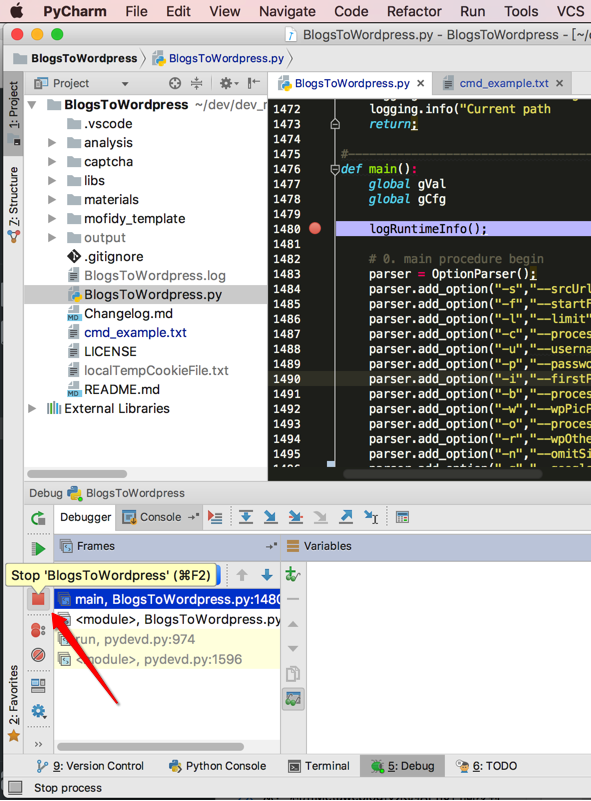This screenshot has height=801, width=591.
Task: Toggle breakpoint on line 1480
Action: [x=315, y=228]
